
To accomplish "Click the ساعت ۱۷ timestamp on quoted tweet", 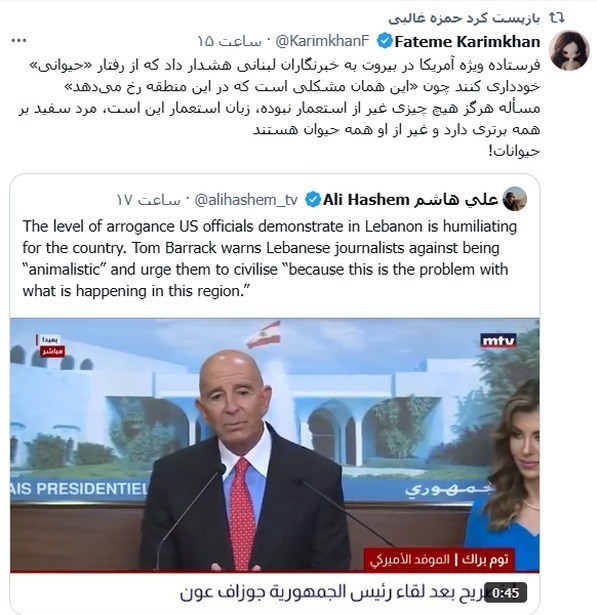I will (x=148, y=200).
